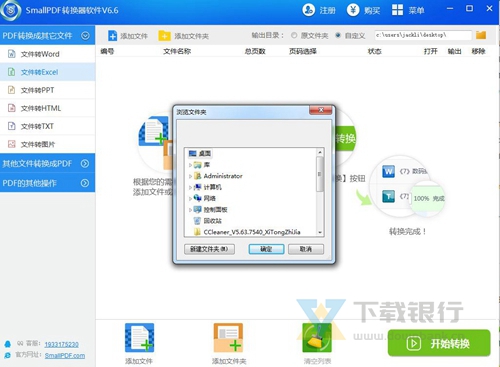Viewport: 500px width, 367px height.
Task: Select 文件转Word conversion mode
Action: pyautogui.click(x=47, y=54)
